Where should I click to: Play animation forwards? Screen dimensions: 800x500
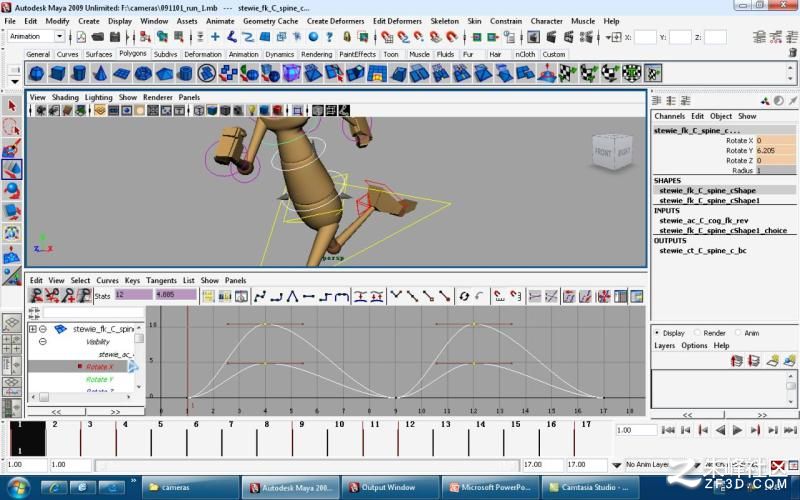[x=738, y=430]
